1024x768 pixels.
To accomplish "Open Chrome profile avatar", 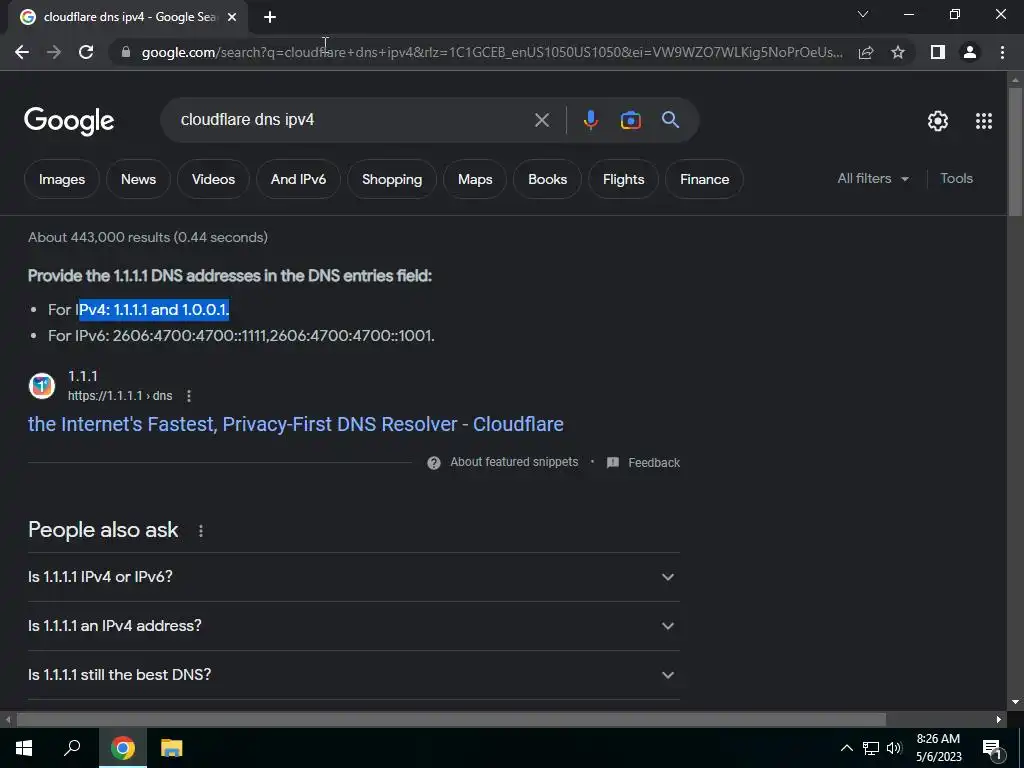I will (x=970, y=52).
